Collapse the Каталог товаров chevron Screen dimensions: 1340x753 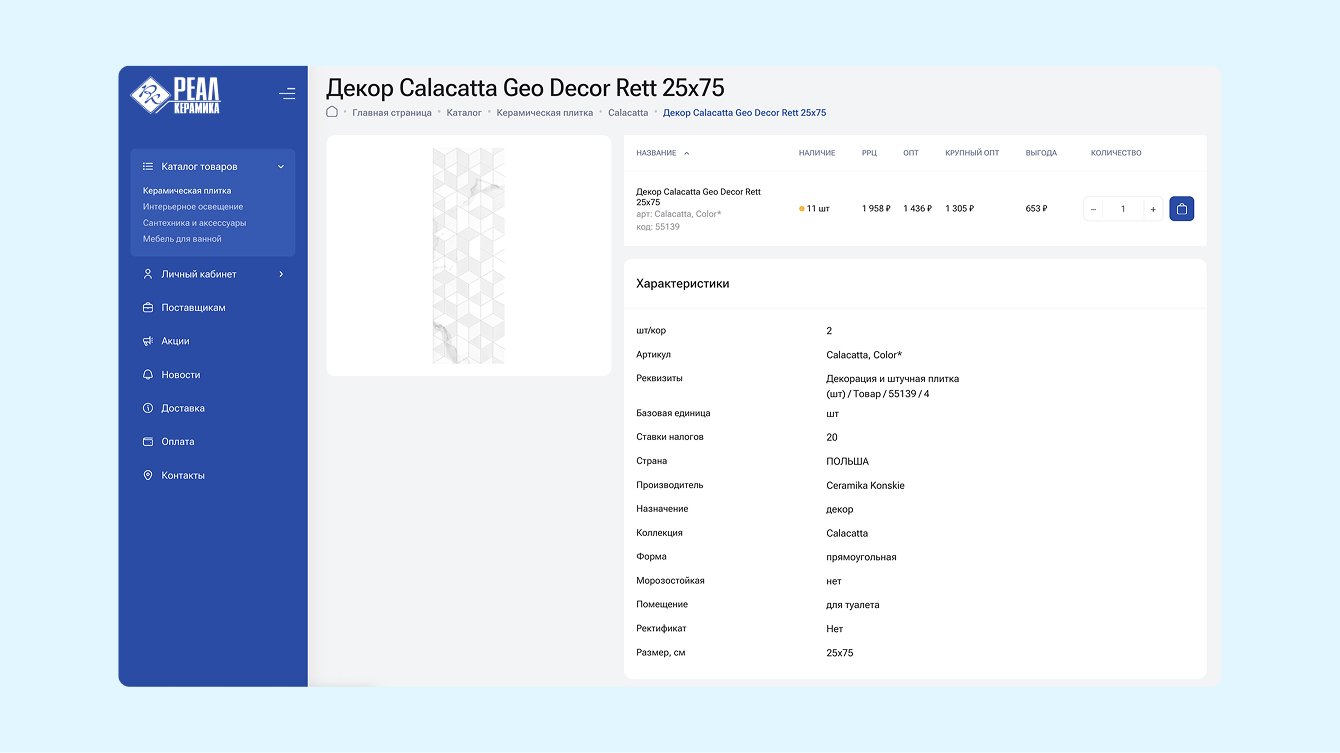click(281, 167)
